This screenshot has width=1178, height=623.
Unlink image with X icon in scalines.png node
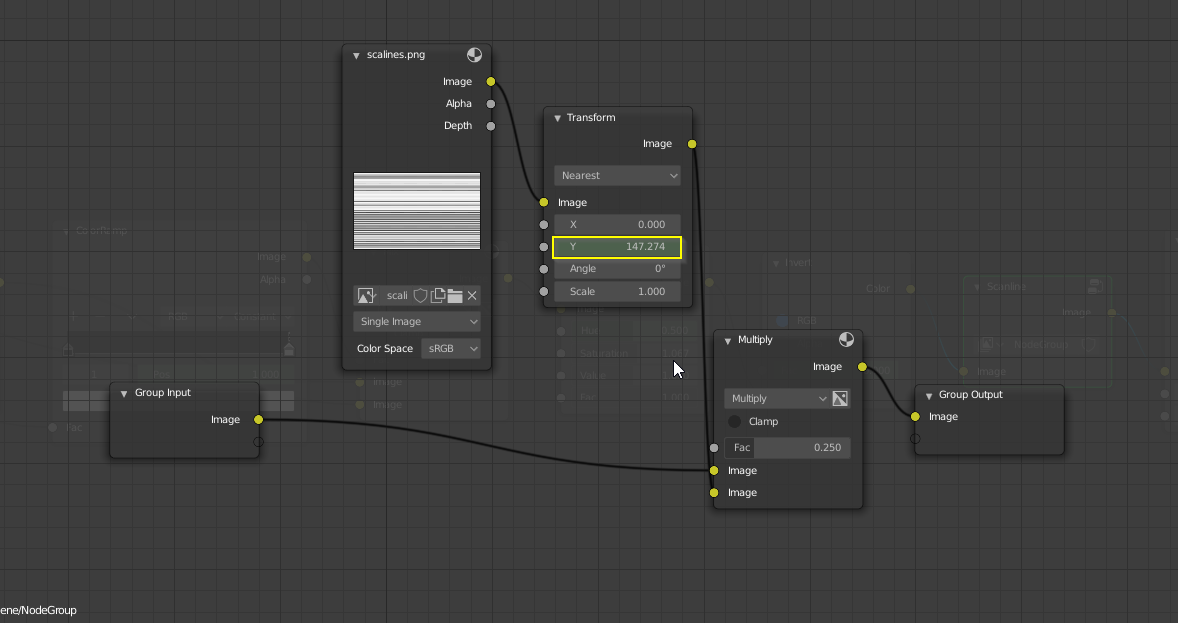(x=472, y=295)
